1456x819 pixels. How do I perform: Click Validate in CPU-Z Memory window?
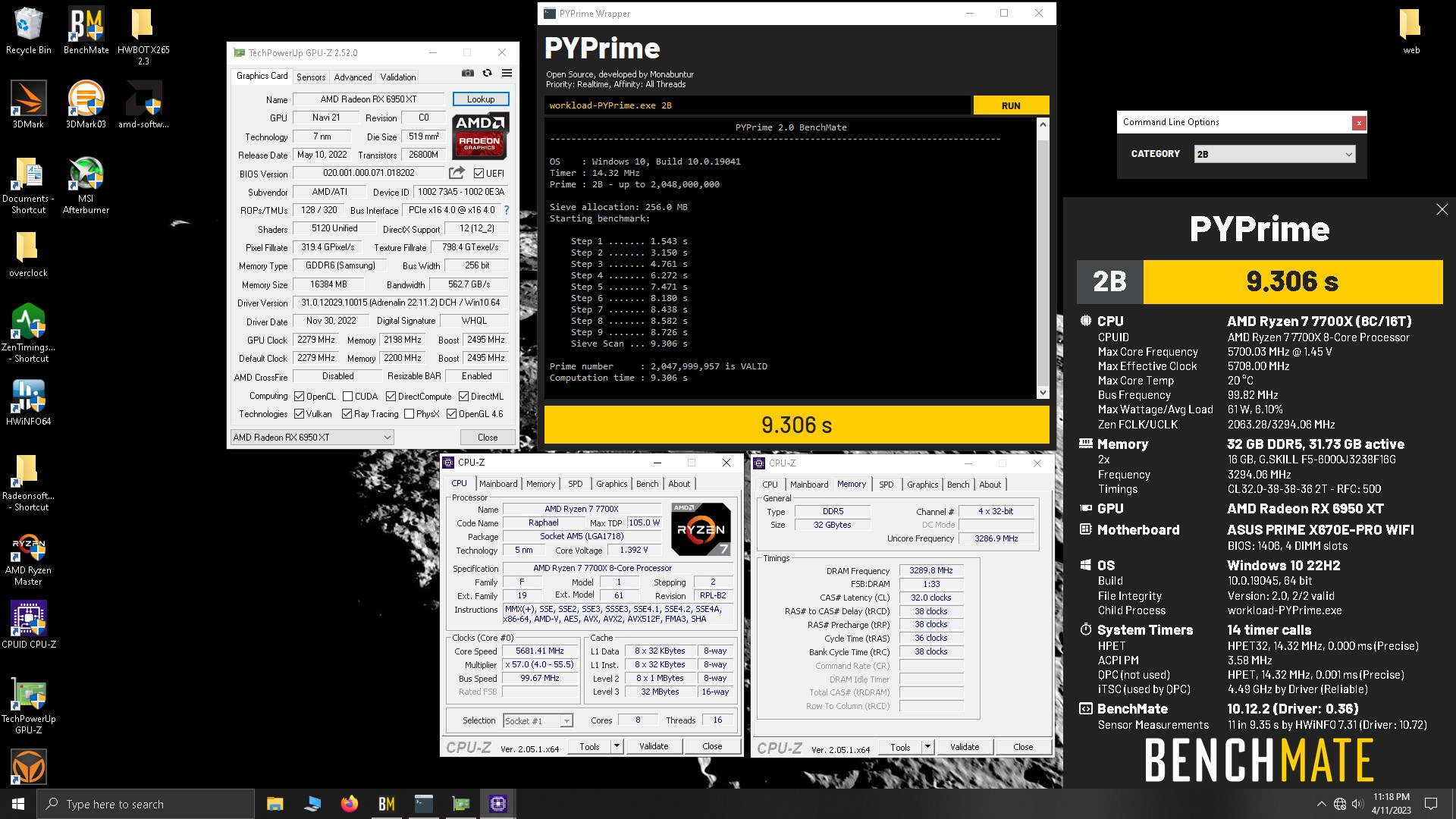point(965,747)
